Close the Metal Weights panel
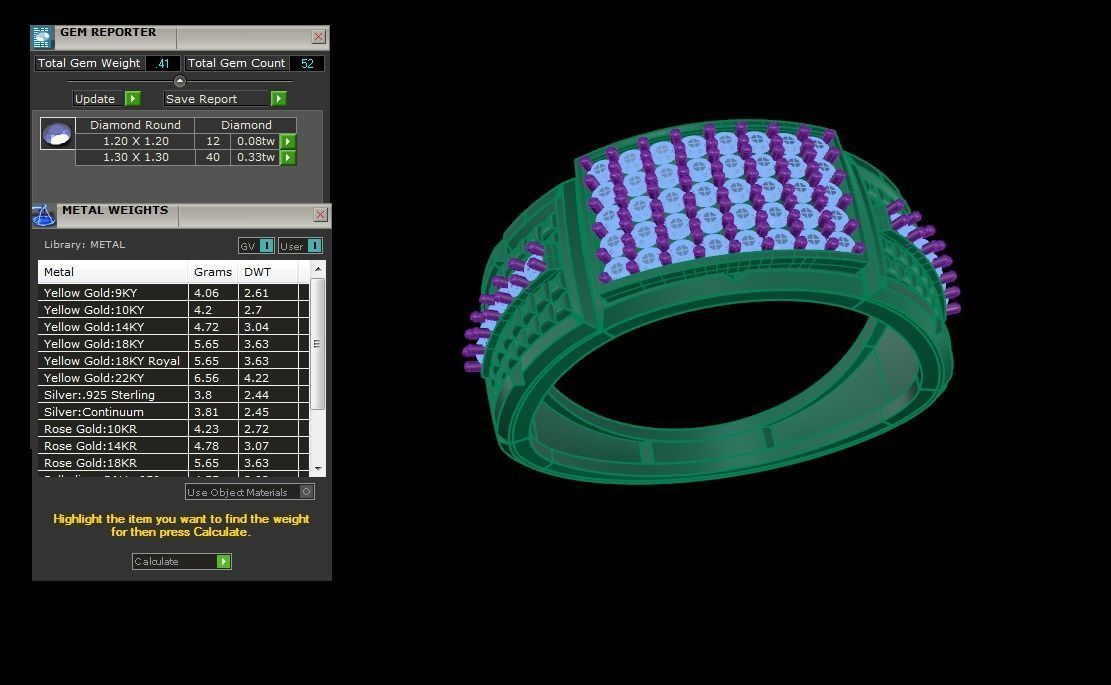Screen dimensions: 1111x685 click(320, 215)
